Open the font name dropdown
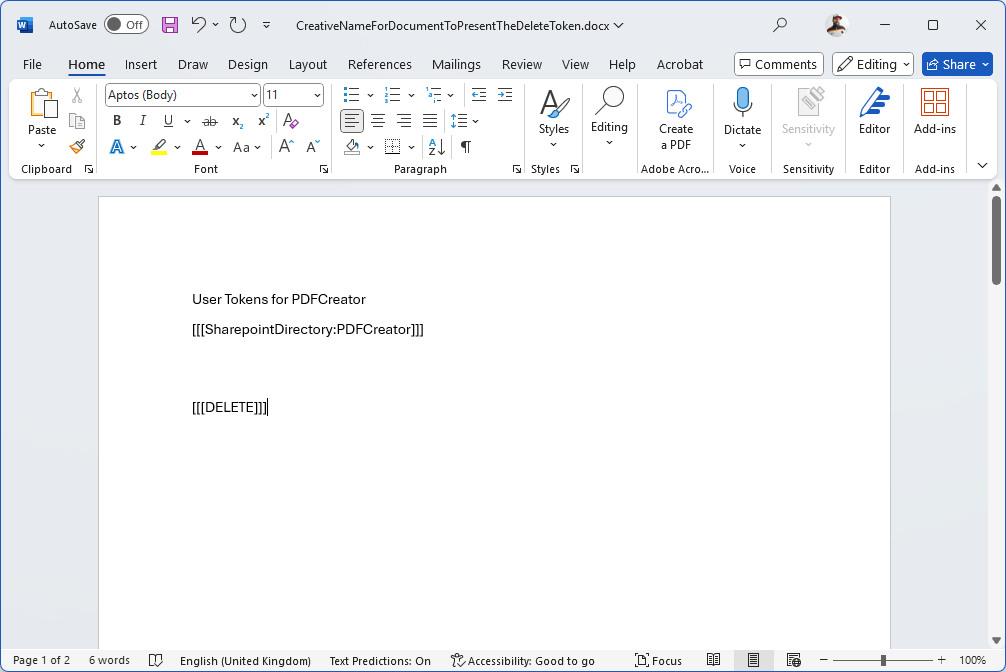Image resolution: width=1006 pixels, height=672 pixels. (254, 96)
